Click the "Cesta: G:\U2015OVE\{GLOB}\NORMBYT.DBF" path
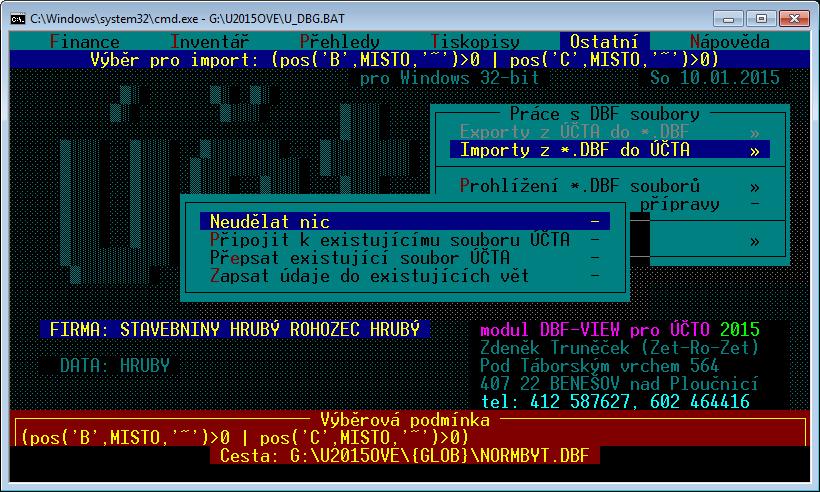Viewport: 820px width, 492px height. (x=405, y=456)
